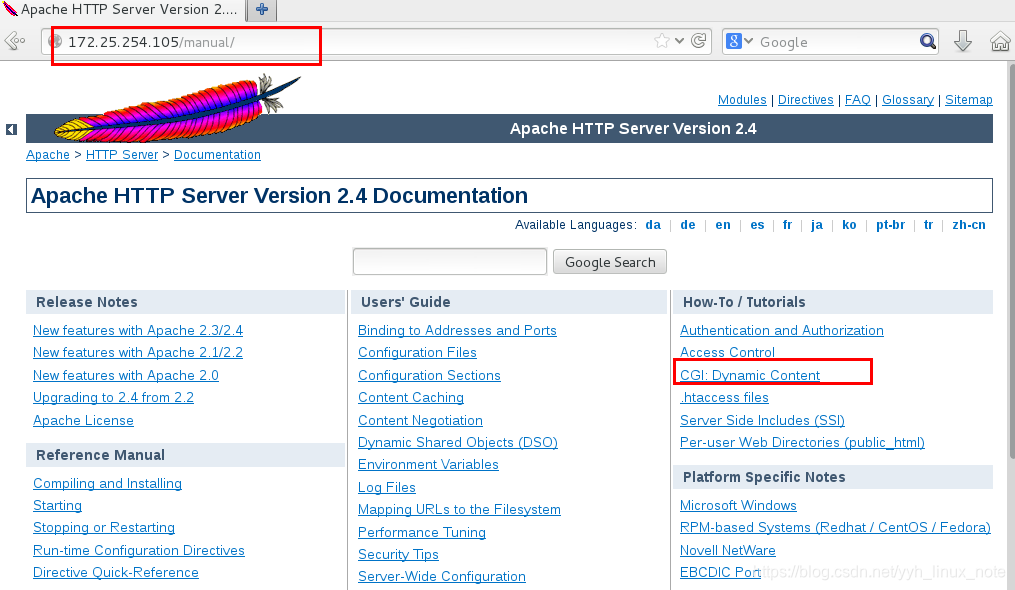Open Compiling and Installing link
This screenshot has width=1015, height=590.
pos(107,483)
